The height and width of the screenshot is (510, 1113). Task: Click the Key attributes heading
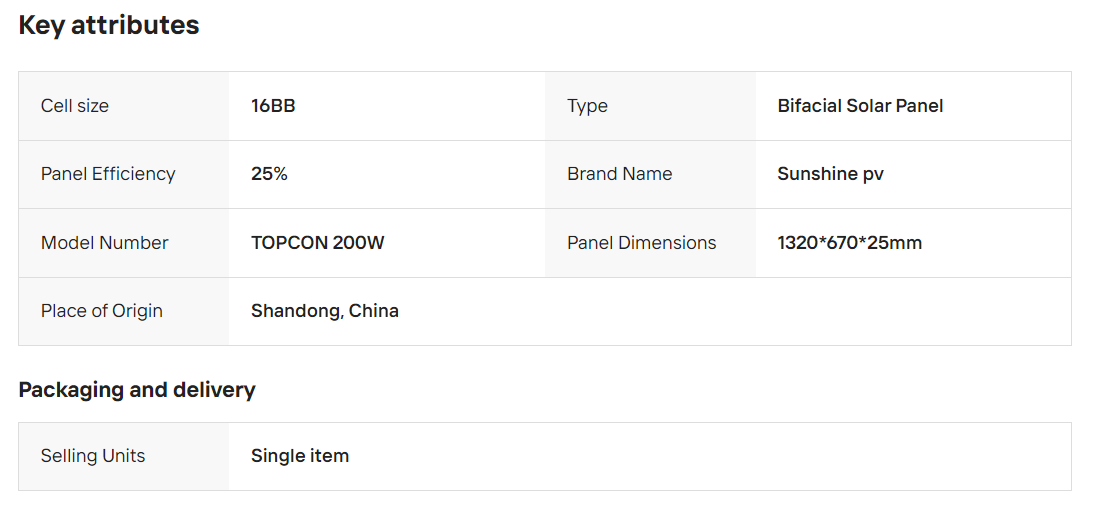[109, 26]
